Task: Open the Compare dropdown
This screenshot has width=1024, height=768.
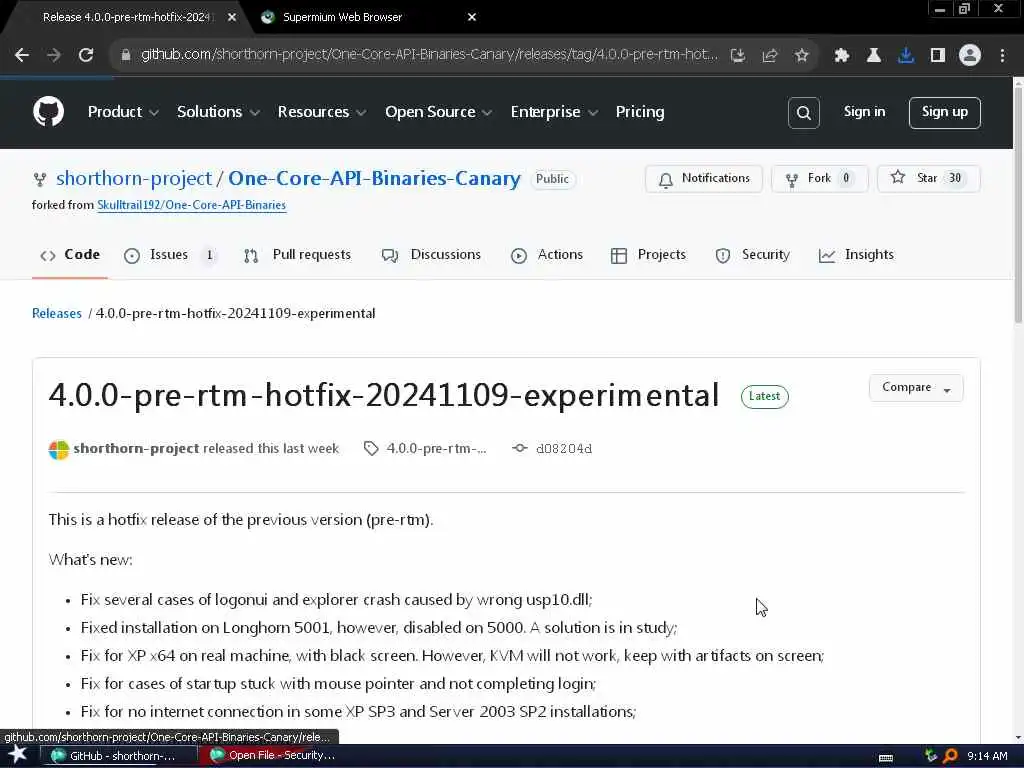Action: point(916,388)
